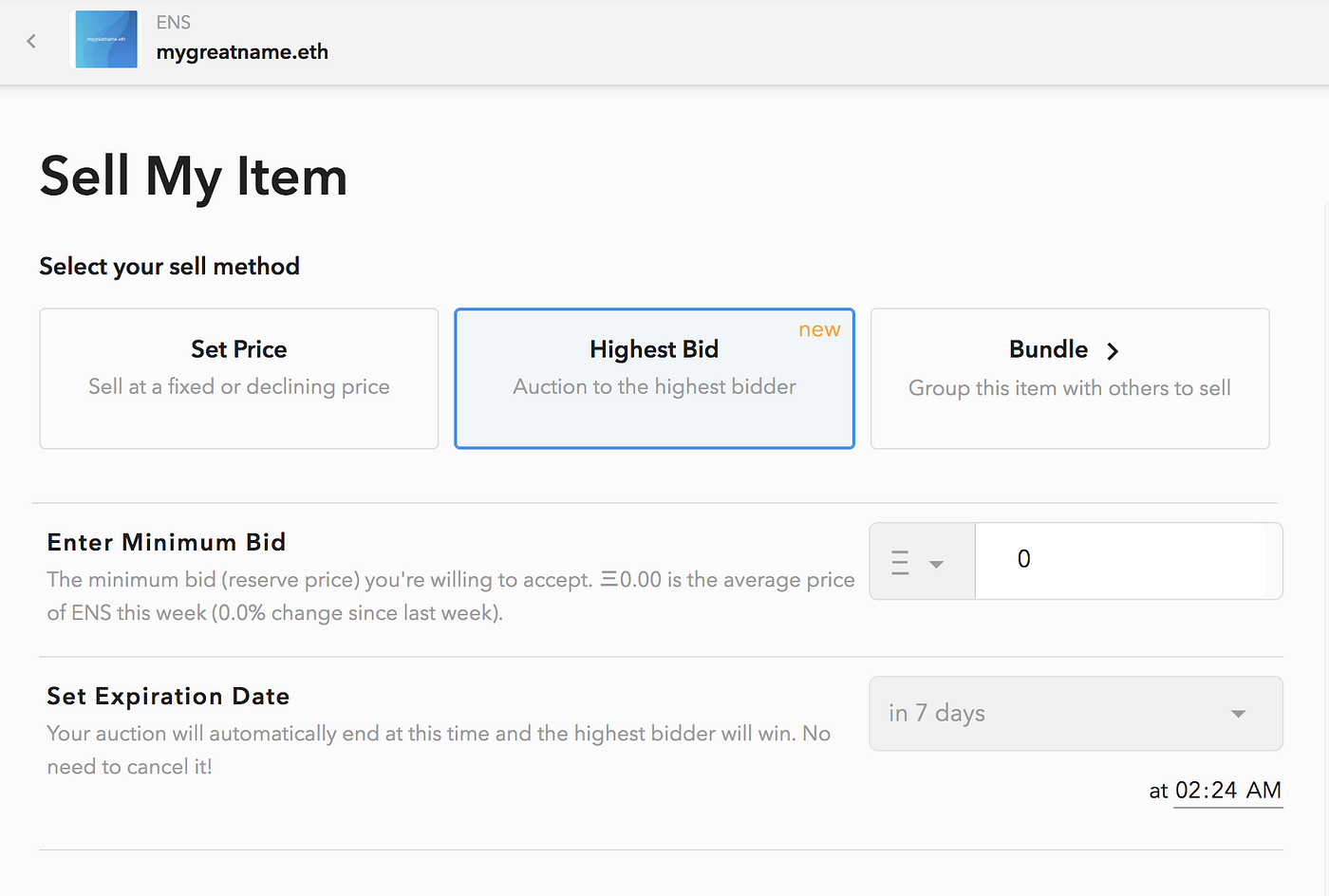Open the ETH currency selector dropdown

click(922, 561)
